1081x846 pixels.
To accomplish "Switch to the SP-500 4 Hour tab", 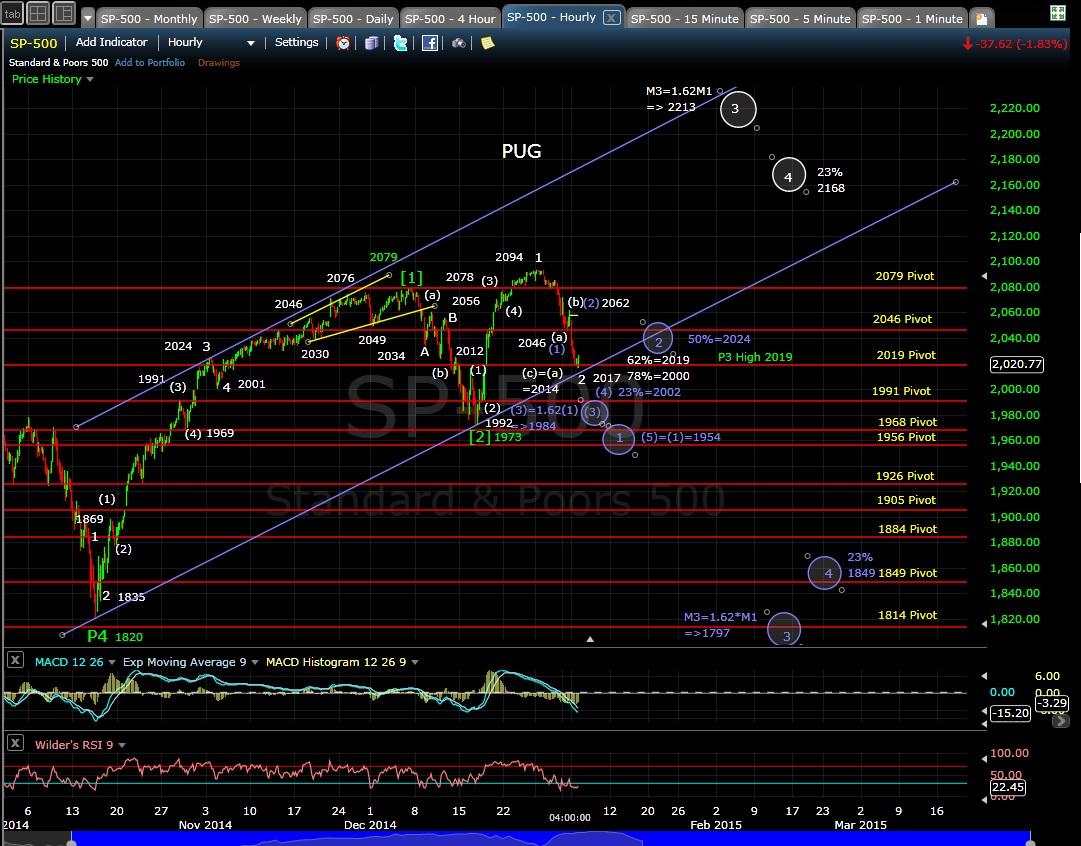I will pos(449,19).
